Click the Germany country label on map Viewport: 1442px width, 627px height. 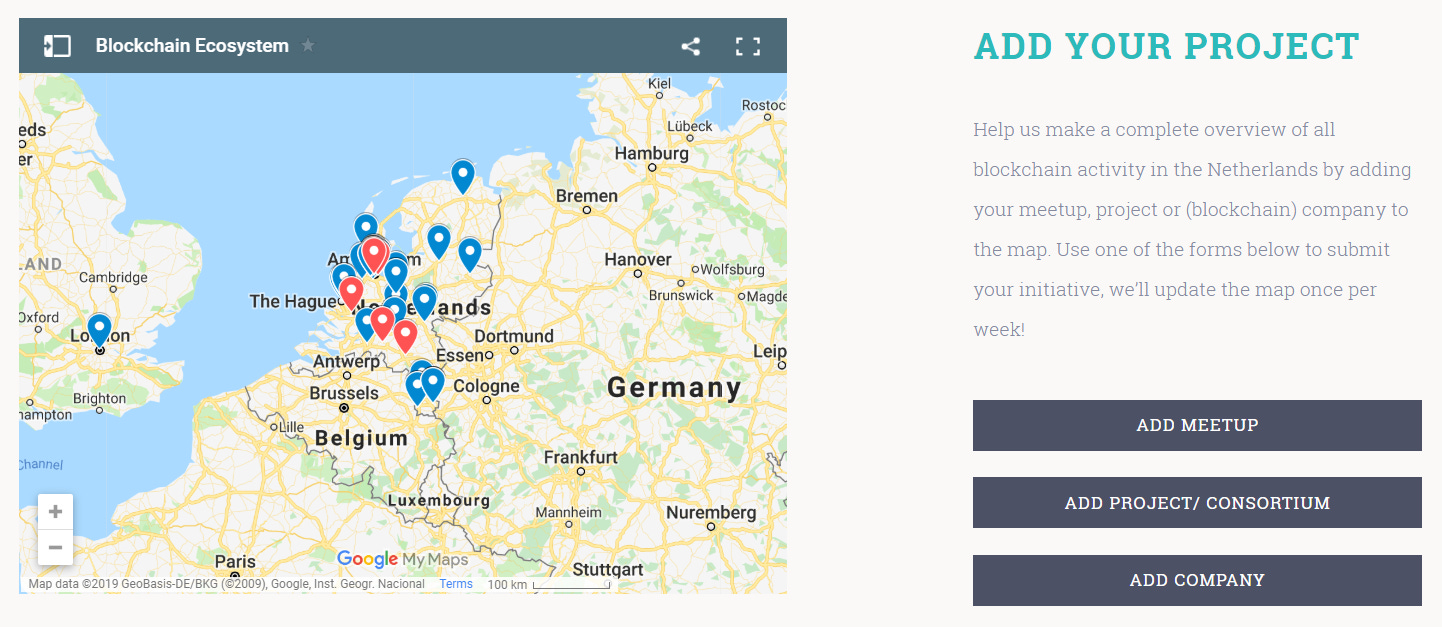point(674,388)
